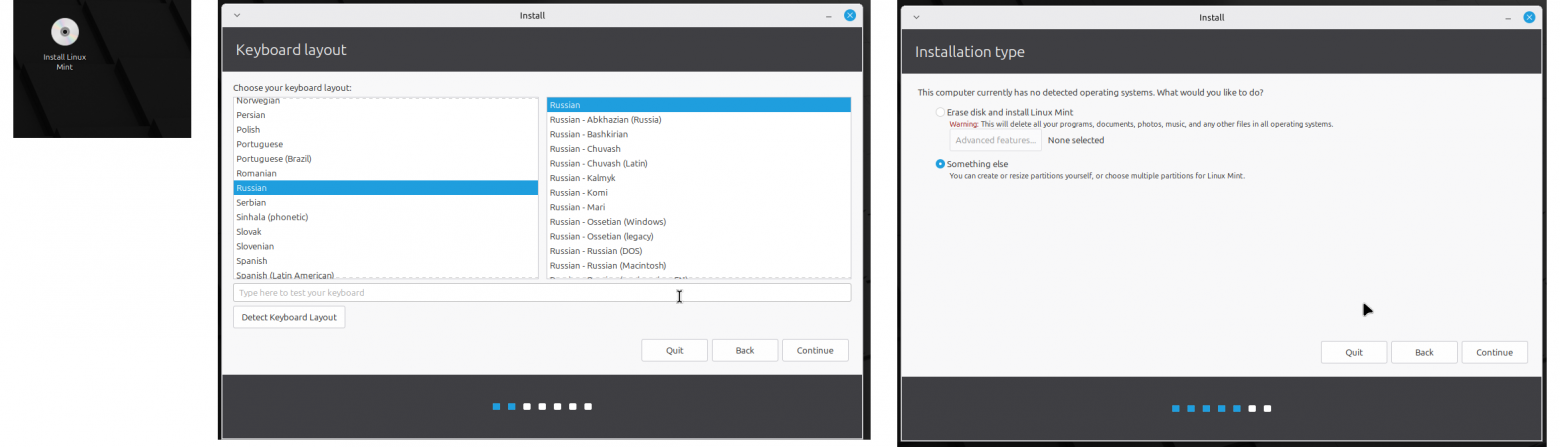This screenshot has width=1560, height=447.
Task: Select variant Russian - Ossetian (Windows)
Action: coord(699,222)
